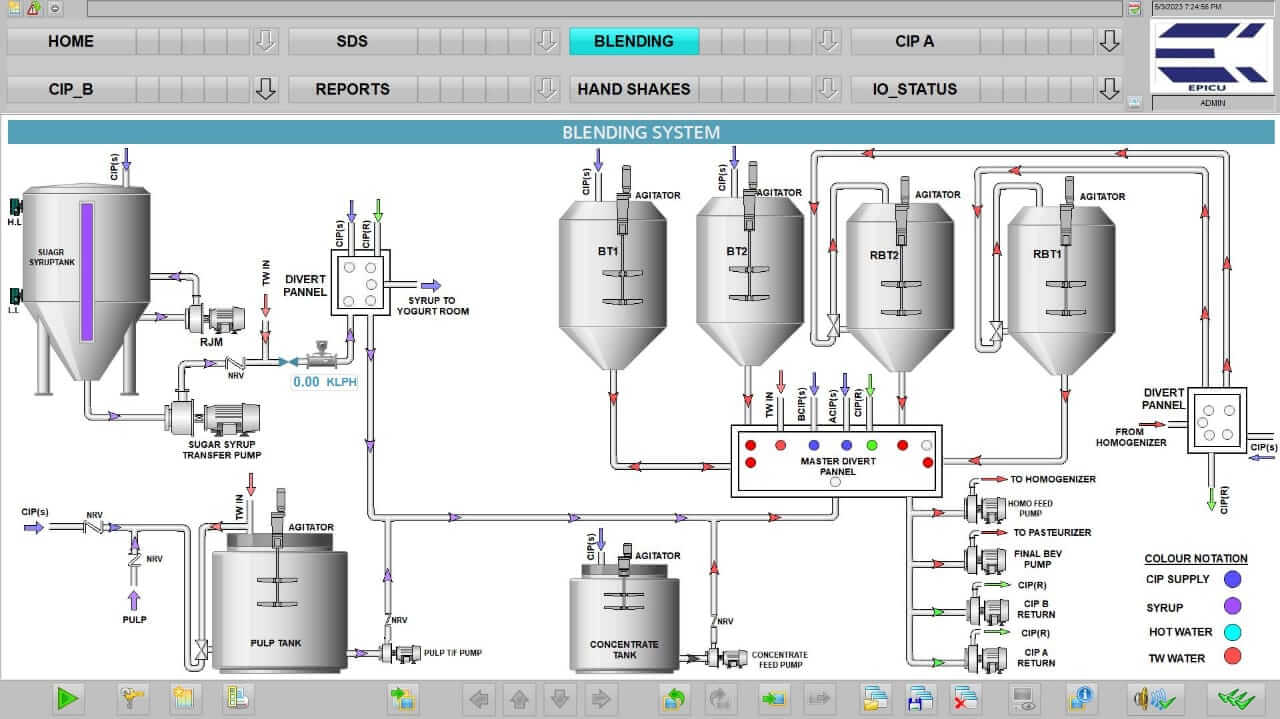Click the CIP SUPPLY blue legend circle

point(1232,579)
